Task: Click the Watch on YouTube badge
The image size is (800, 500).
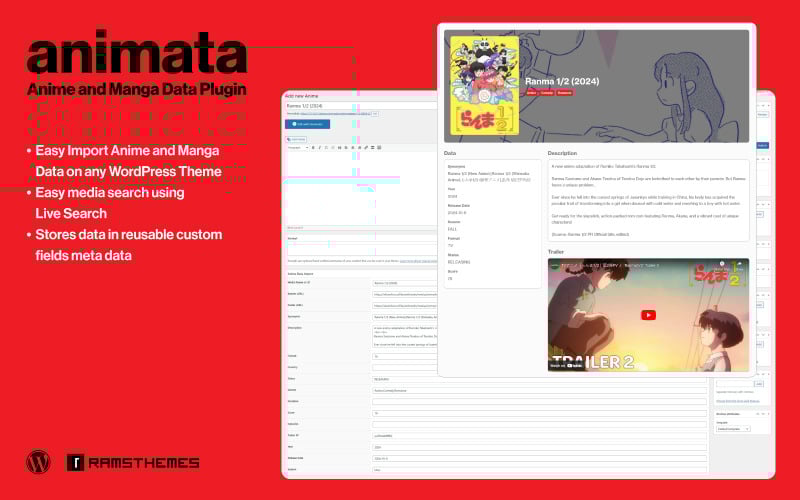Action: 567,365
